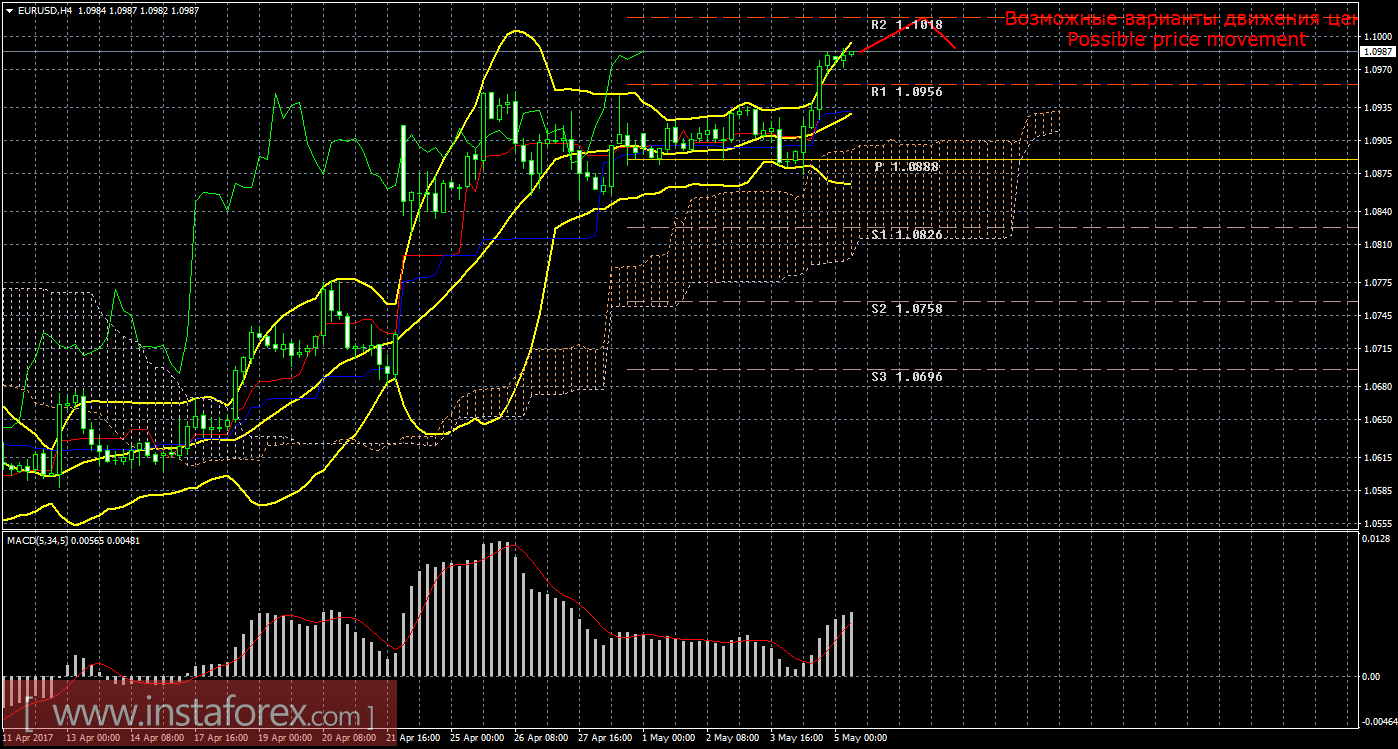The height and width of the screenshot is (749, 1398).
Task: Click the current price tag 1.0987 on price axis
Action: click(x=1377, y=51)
